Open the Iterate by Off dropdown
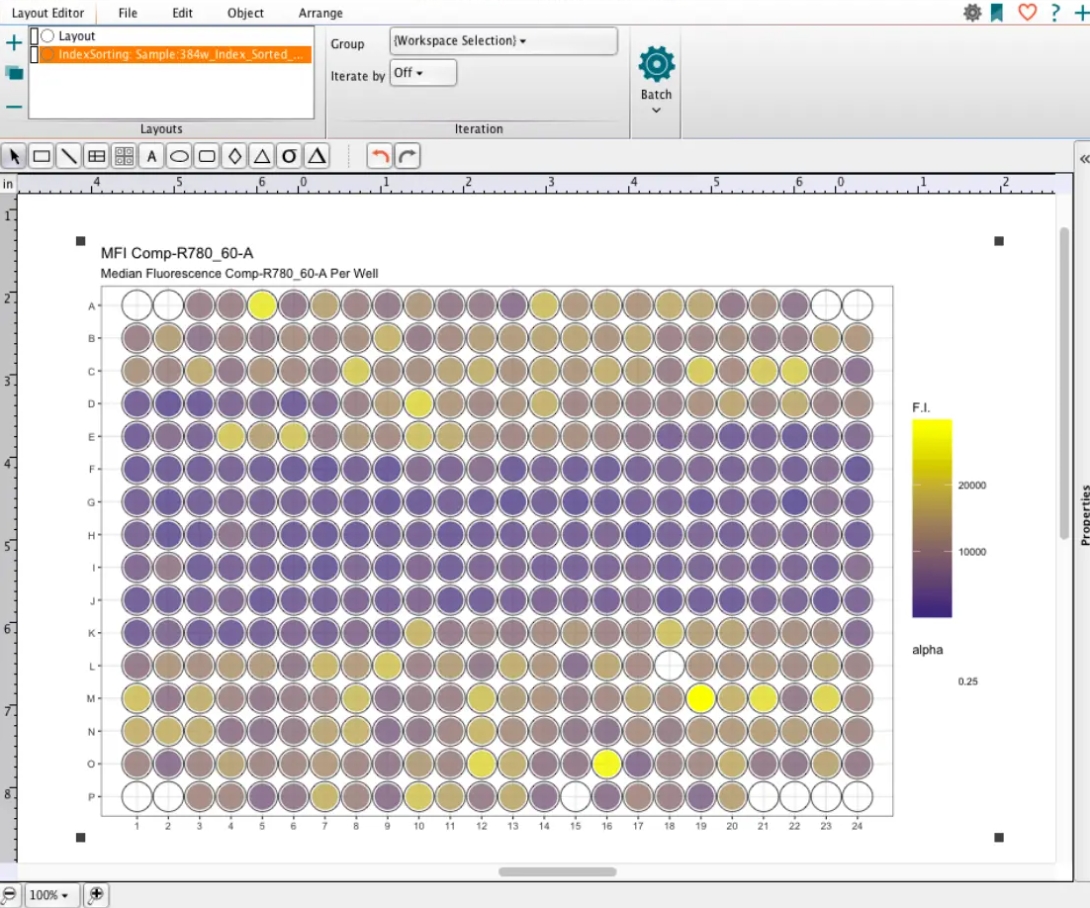Viewport: 1090px width, 908px height. click(422, 73)
